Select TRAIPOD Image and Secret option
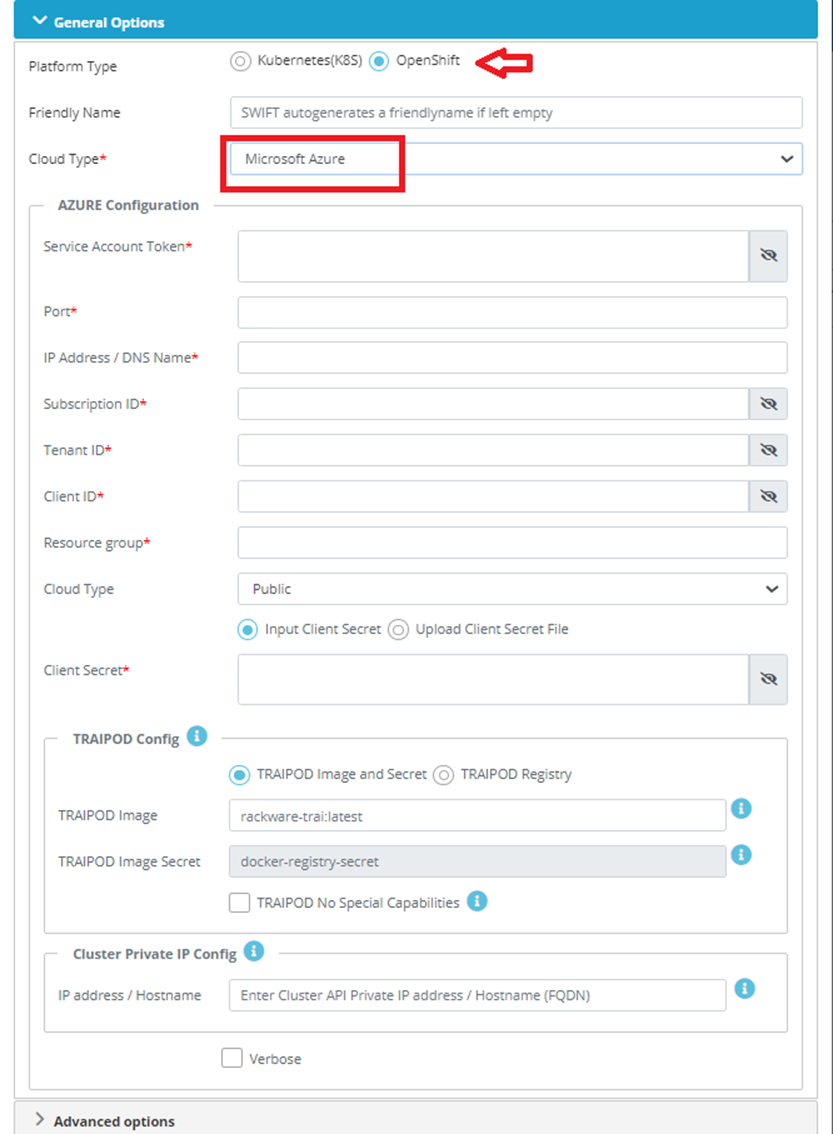This screenshot has width=833, height=1134. [x=239, y=775]
